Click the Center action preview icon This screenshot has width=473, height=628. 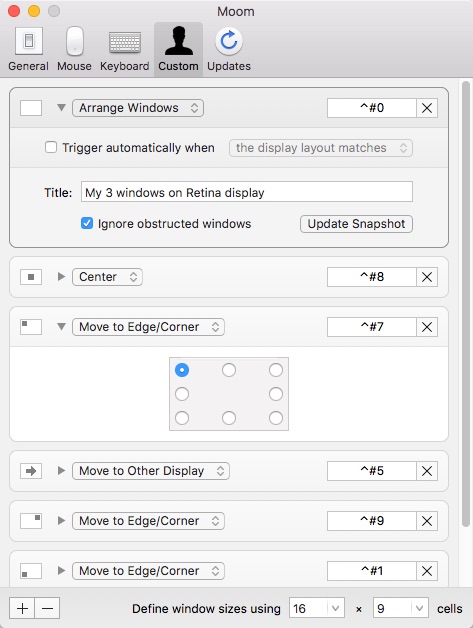[31, 277]
